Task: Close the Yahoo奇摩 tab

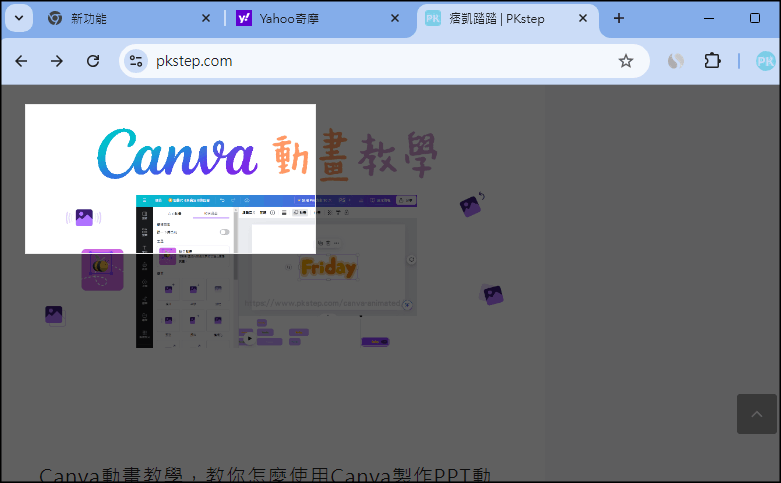Action: click(x=395, y=18)
